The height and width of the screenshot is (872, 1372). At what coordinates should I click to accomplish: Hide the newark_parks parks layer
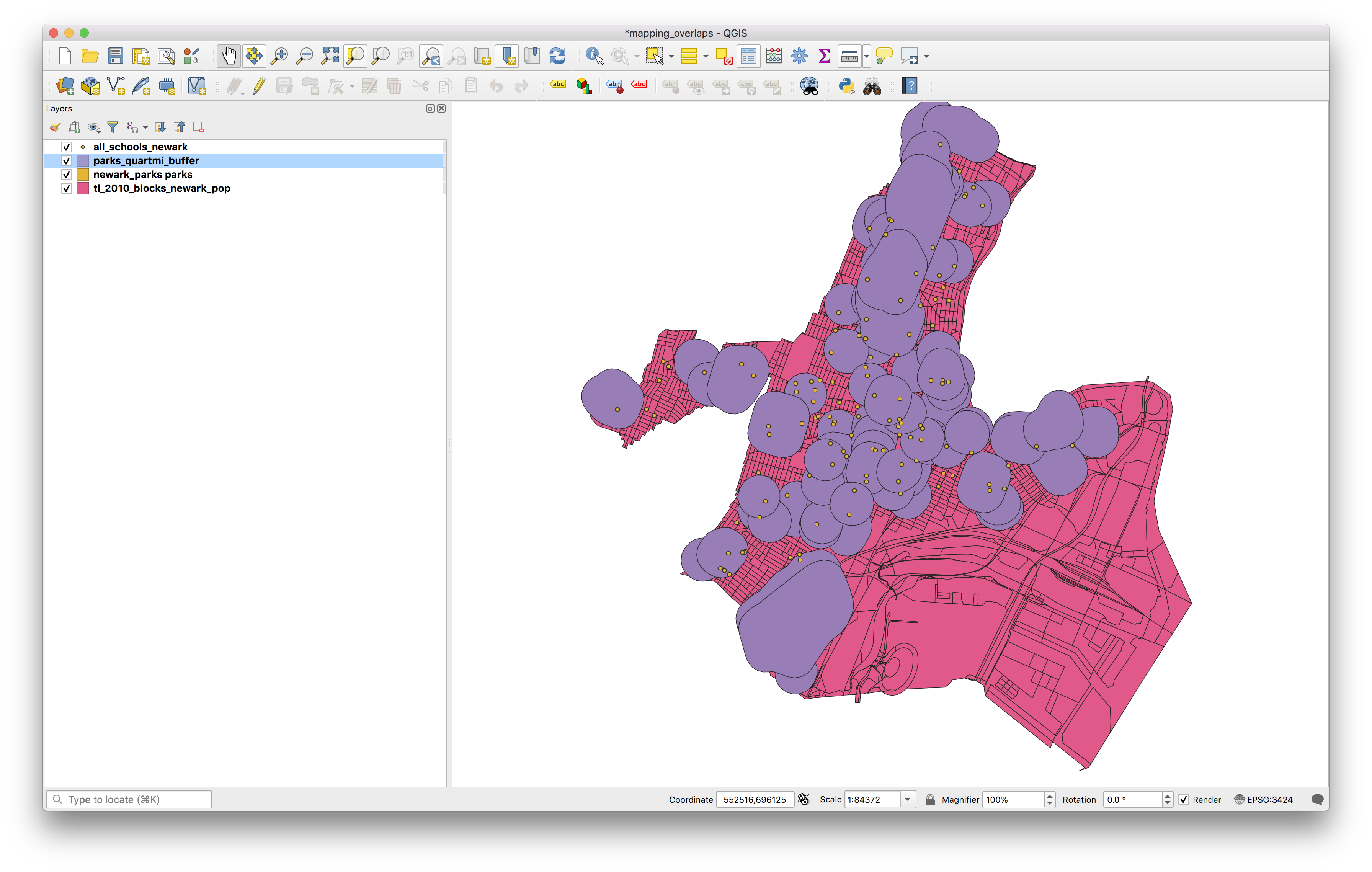67,175
